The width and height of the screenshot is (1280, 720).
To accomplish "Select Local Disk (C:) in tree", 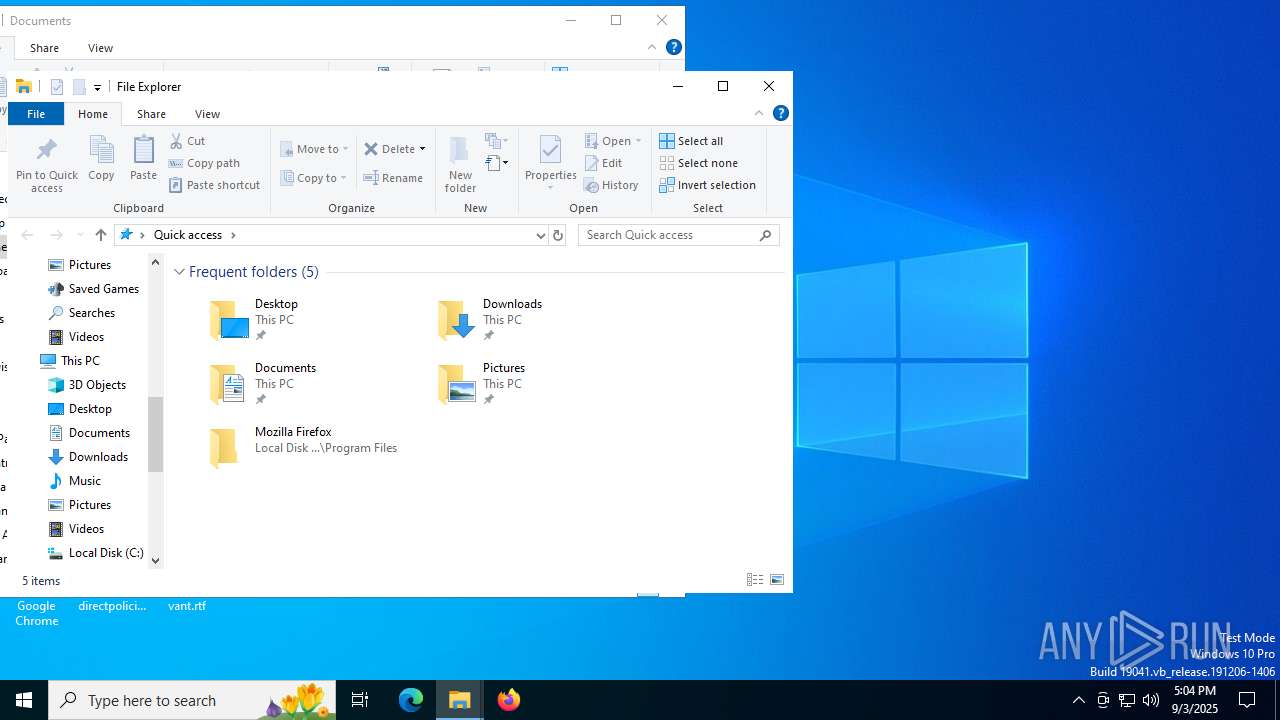I will pyautogui.click(x=96, y=553).
